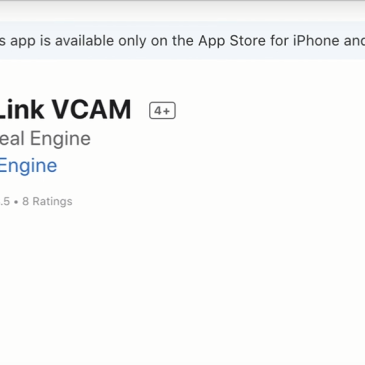365x365 pixels.
Task: Select the Link VCAM app title
Action: tap(65, 109)
